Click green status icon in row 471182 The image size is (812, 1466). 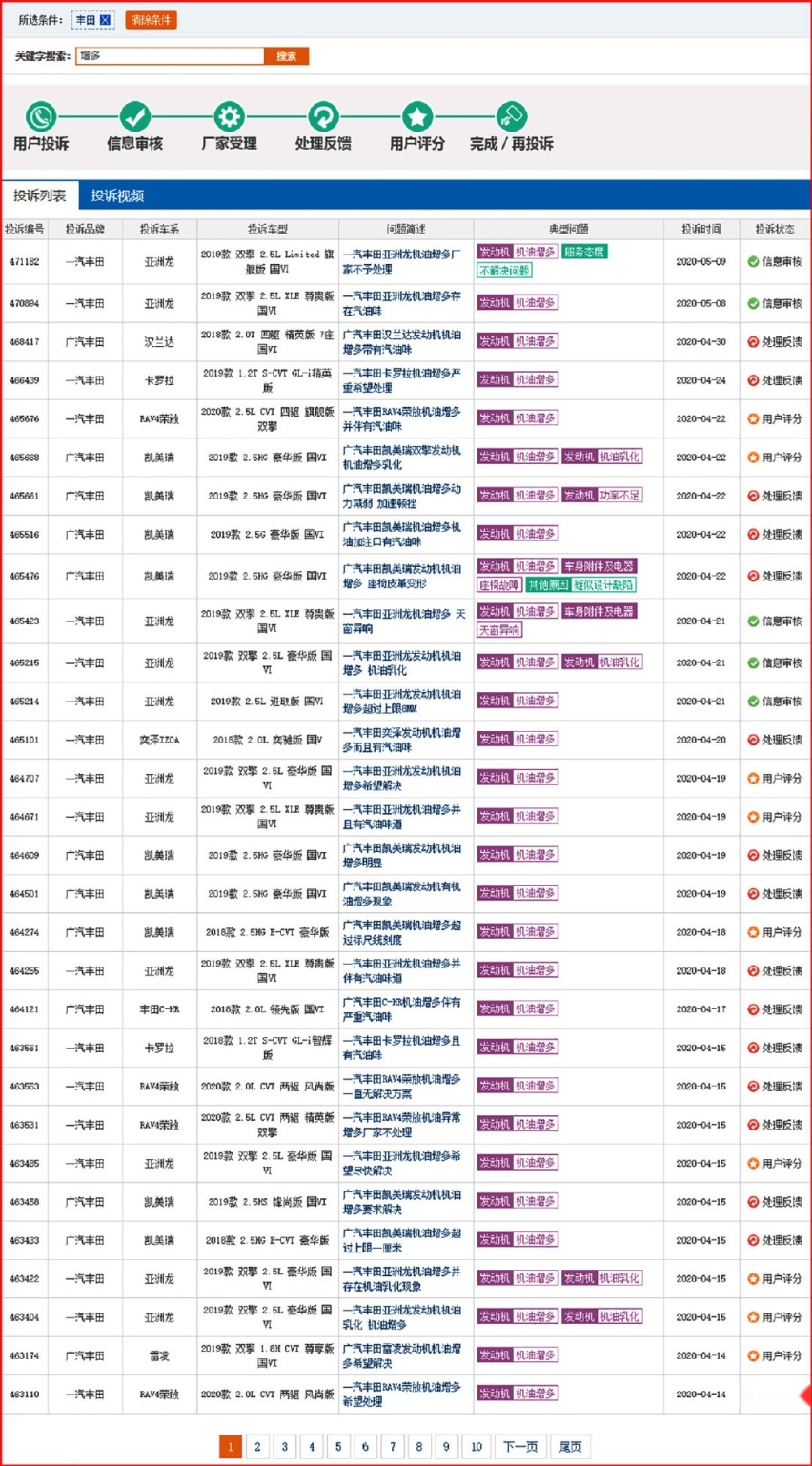coord(753,261)
